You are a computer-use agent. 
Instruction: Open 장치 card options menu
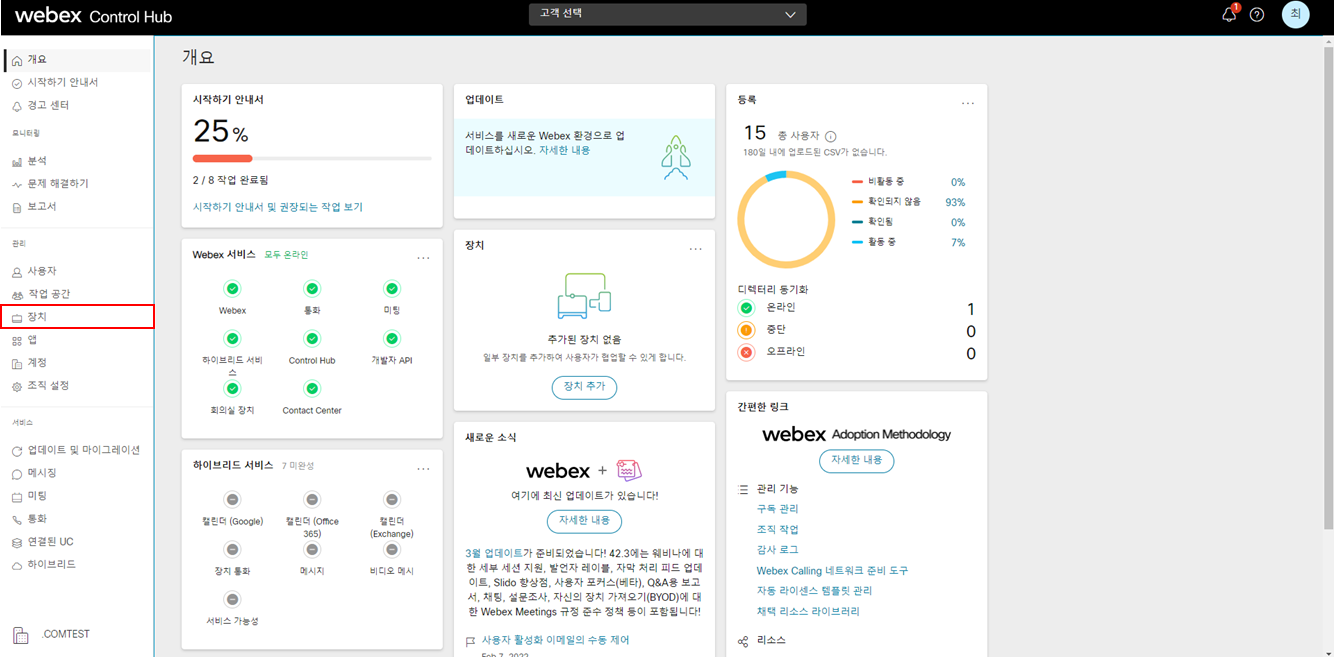696,248
